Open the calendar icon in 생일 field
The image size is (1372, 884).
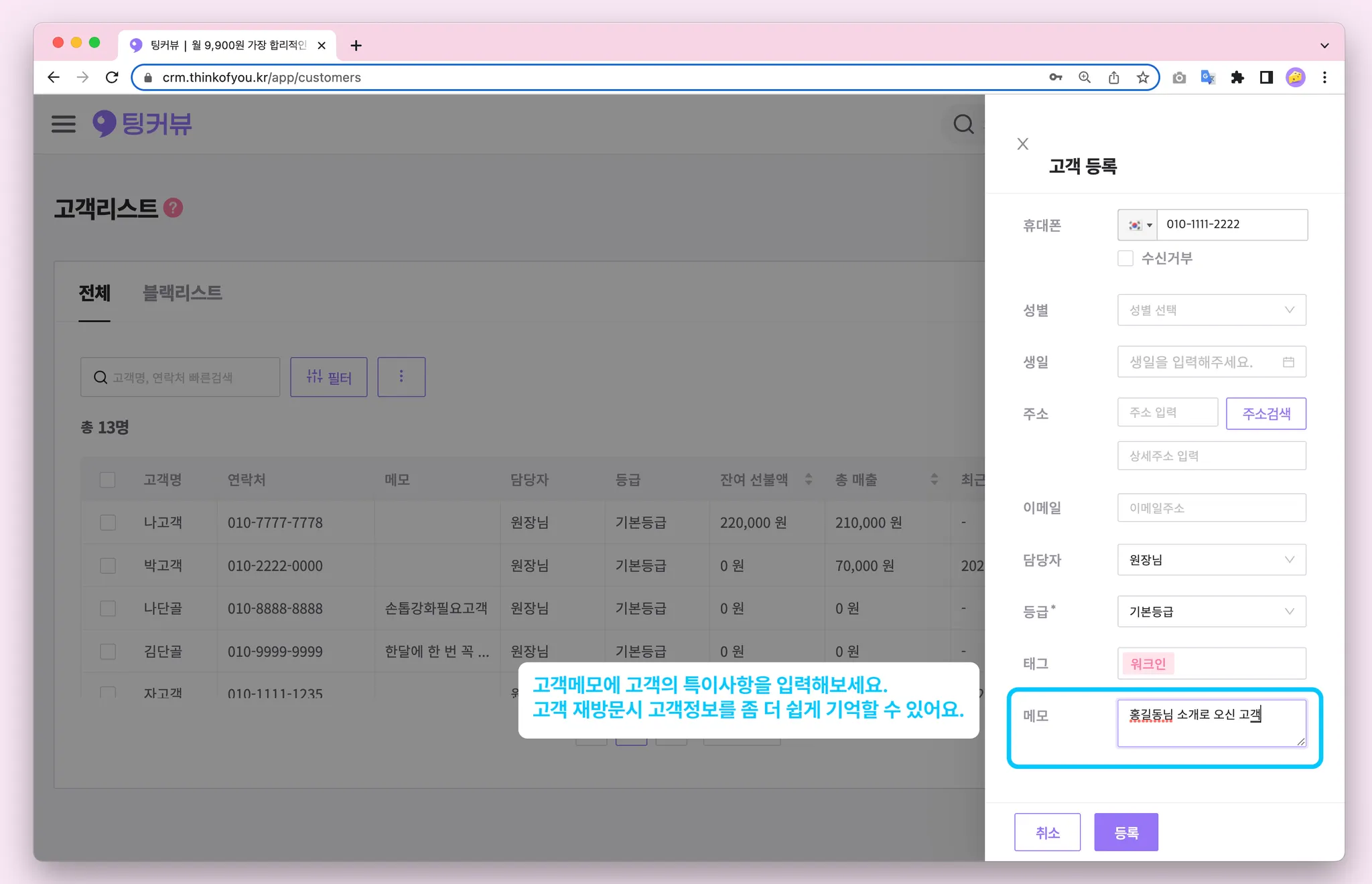point(1288,362)
